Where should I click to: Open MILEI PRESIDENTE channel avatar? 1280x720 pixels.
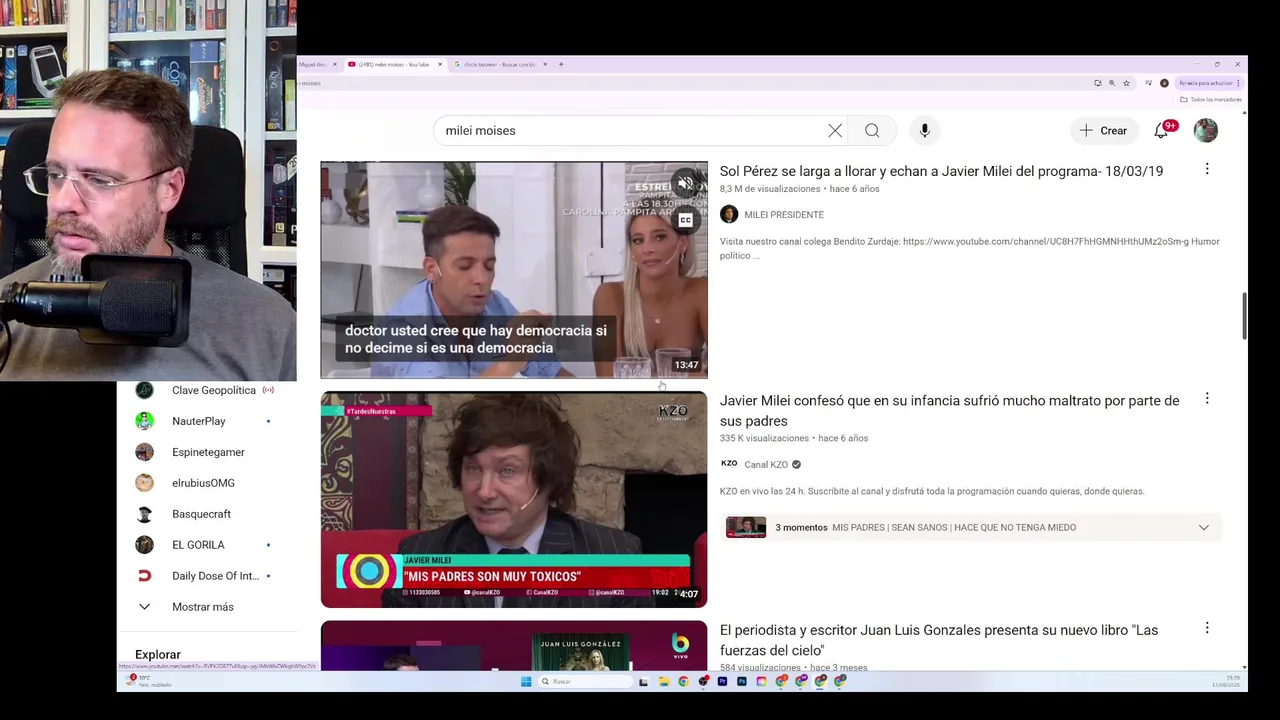[729, 214]
